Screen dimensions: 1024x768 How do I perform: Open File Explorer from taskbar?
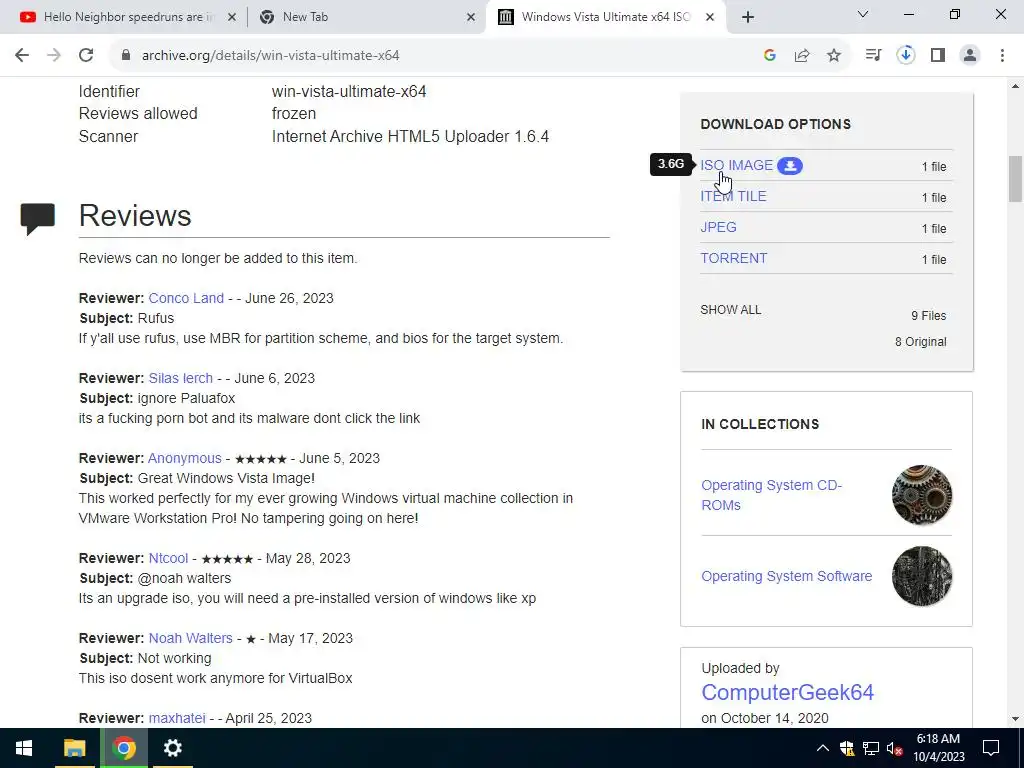74,748
